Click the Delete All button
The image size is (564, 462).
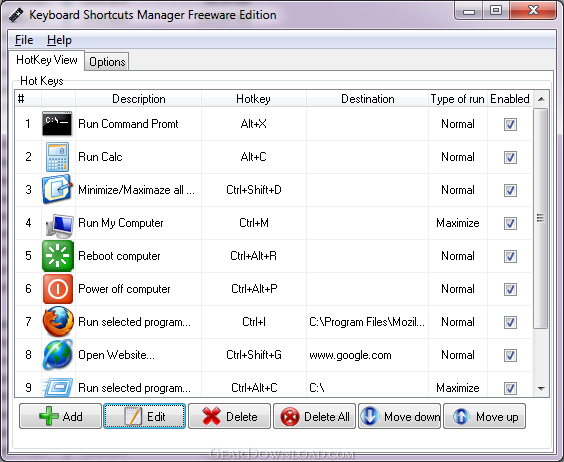point(315,416)
